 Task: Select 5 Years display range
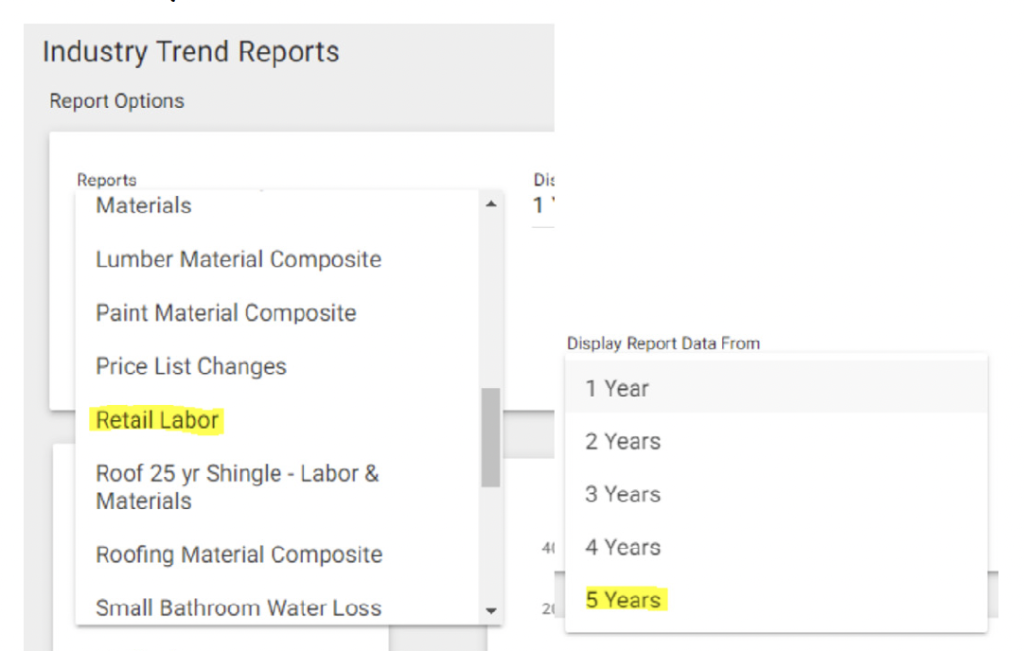(776, 599)
